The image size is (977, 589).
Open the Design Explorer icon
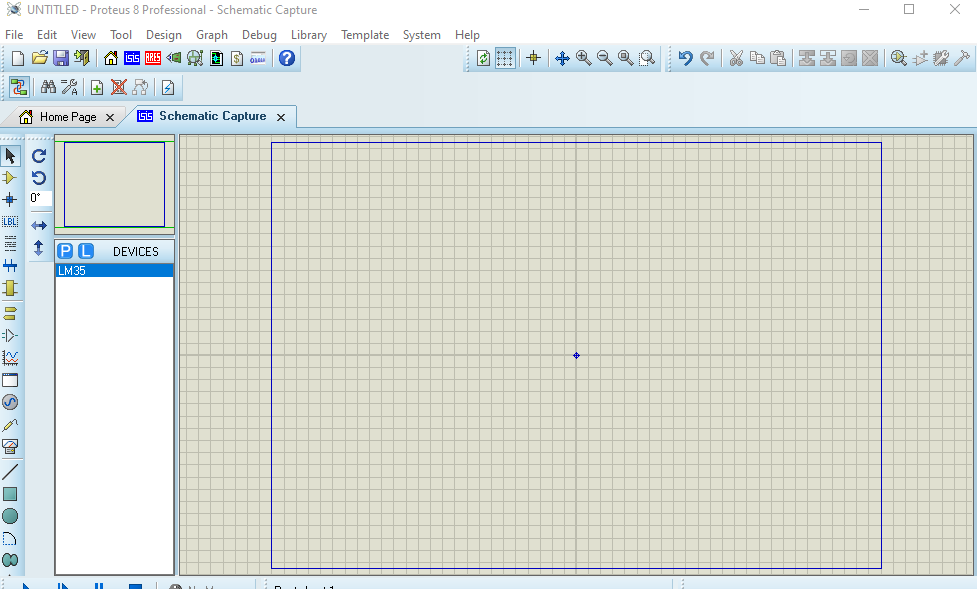[x=216, y=59]
